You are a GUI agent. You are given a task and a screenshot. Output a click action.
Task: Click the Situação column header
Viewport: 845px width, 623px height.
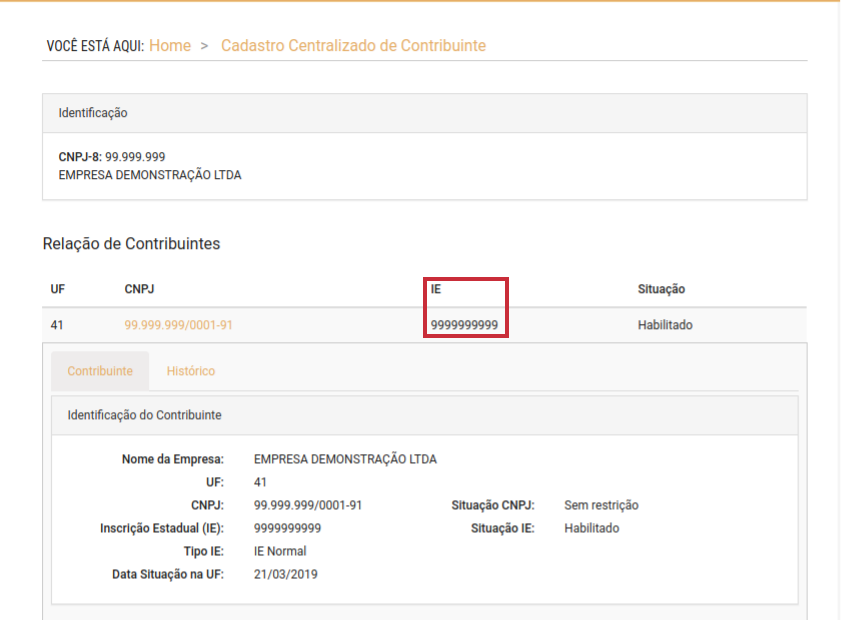pos(661,289)
